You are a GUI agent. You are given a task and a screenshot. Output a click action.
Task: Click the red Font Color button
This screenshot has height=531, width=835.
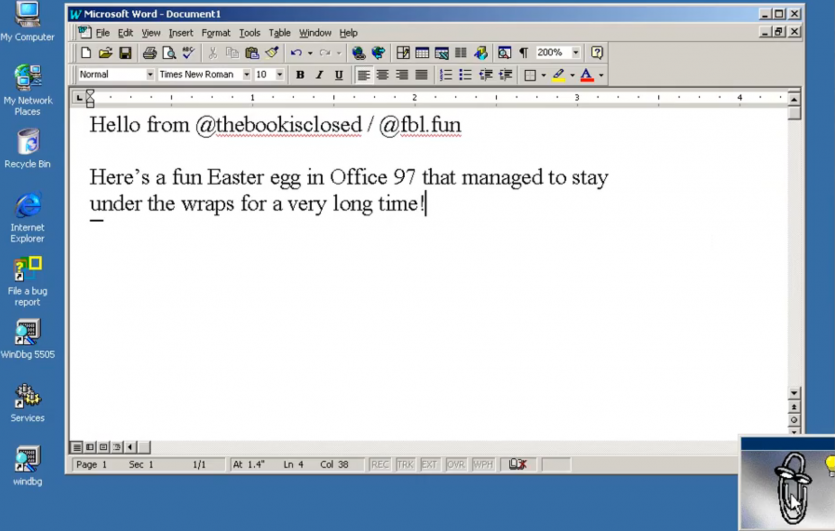click(587, 75)
